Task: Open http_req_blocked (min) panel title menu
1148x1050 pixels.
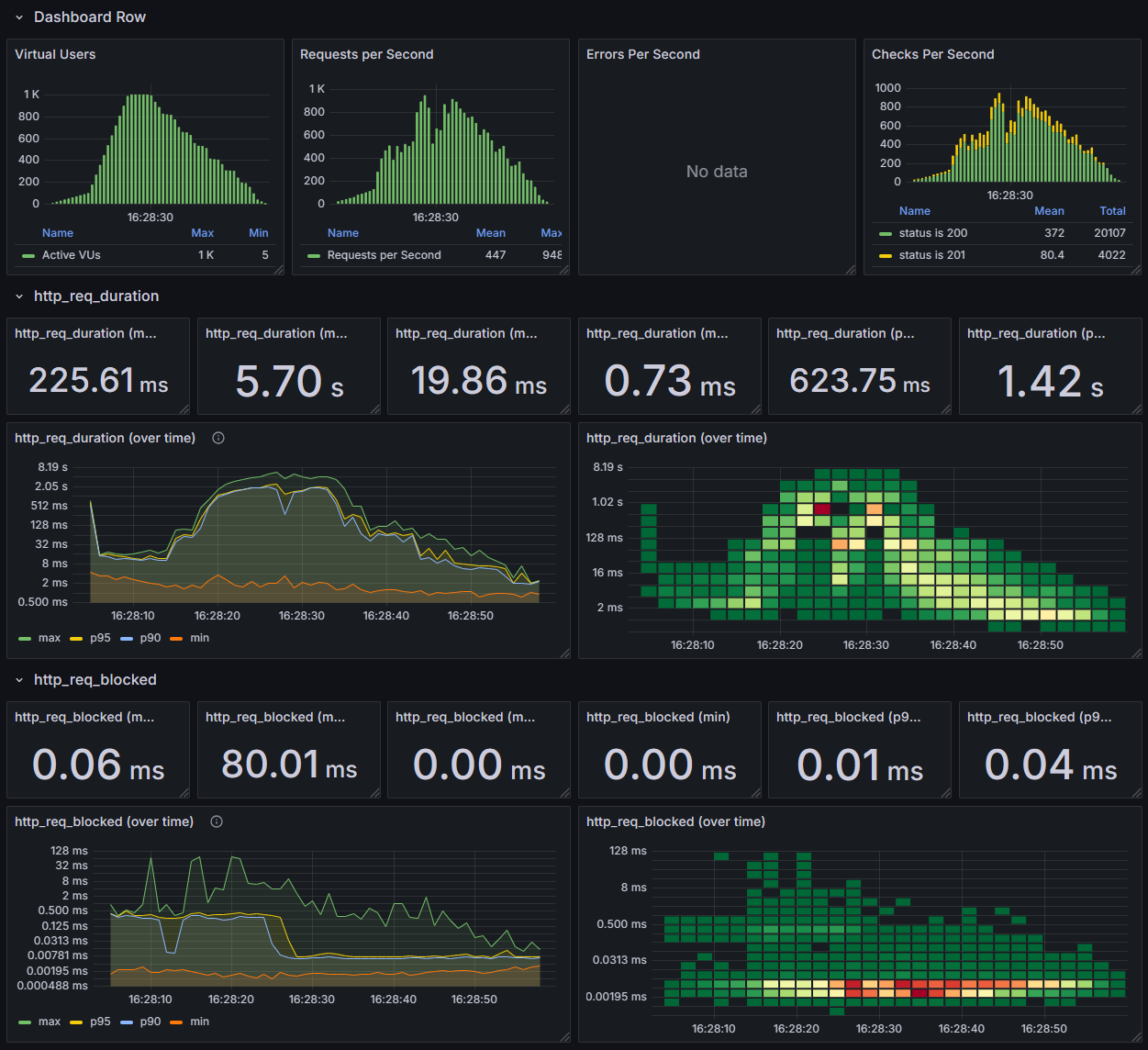Action: 658,717
